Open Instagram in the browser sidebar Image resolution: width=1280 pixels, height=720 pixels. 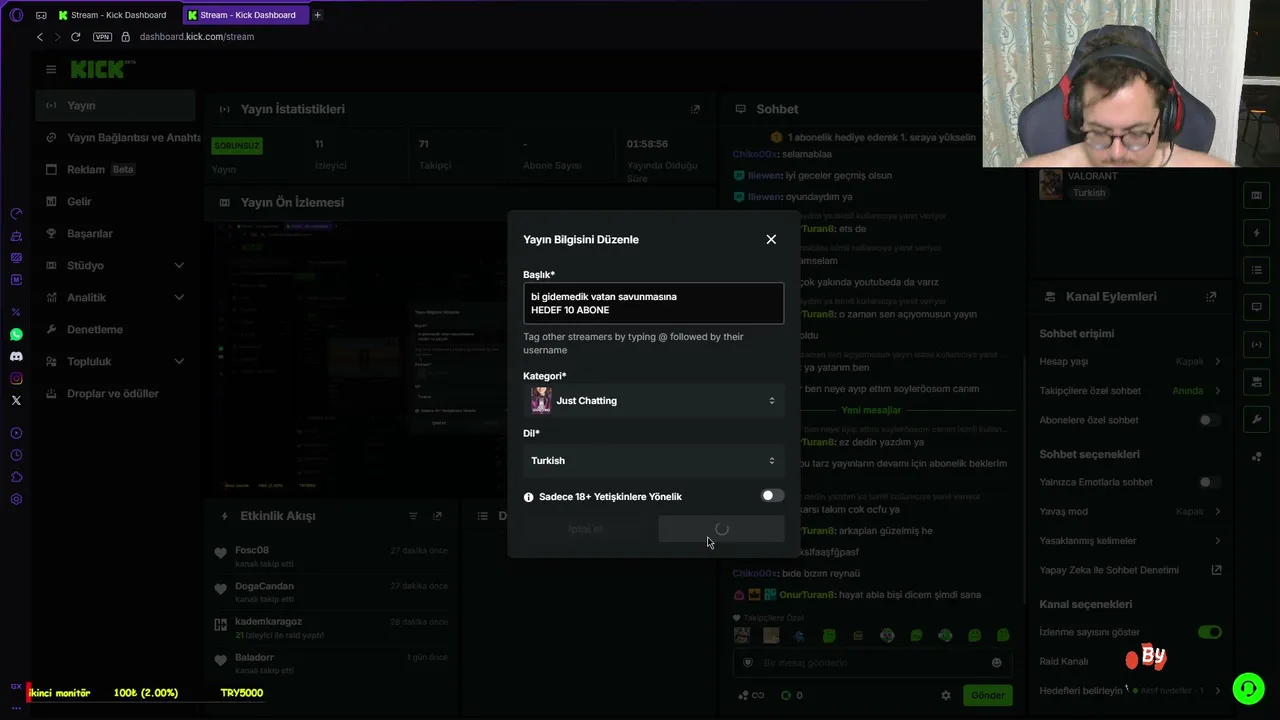[16, 378]
